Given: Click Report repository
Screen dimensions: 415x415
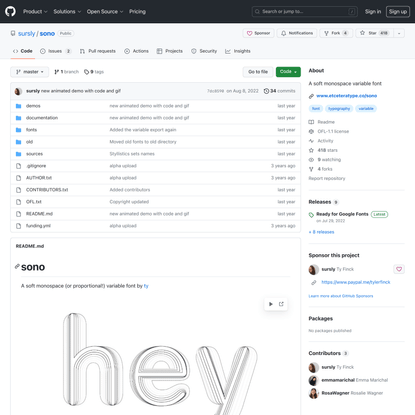Looking at the screenshot, I should coord(327,178).
